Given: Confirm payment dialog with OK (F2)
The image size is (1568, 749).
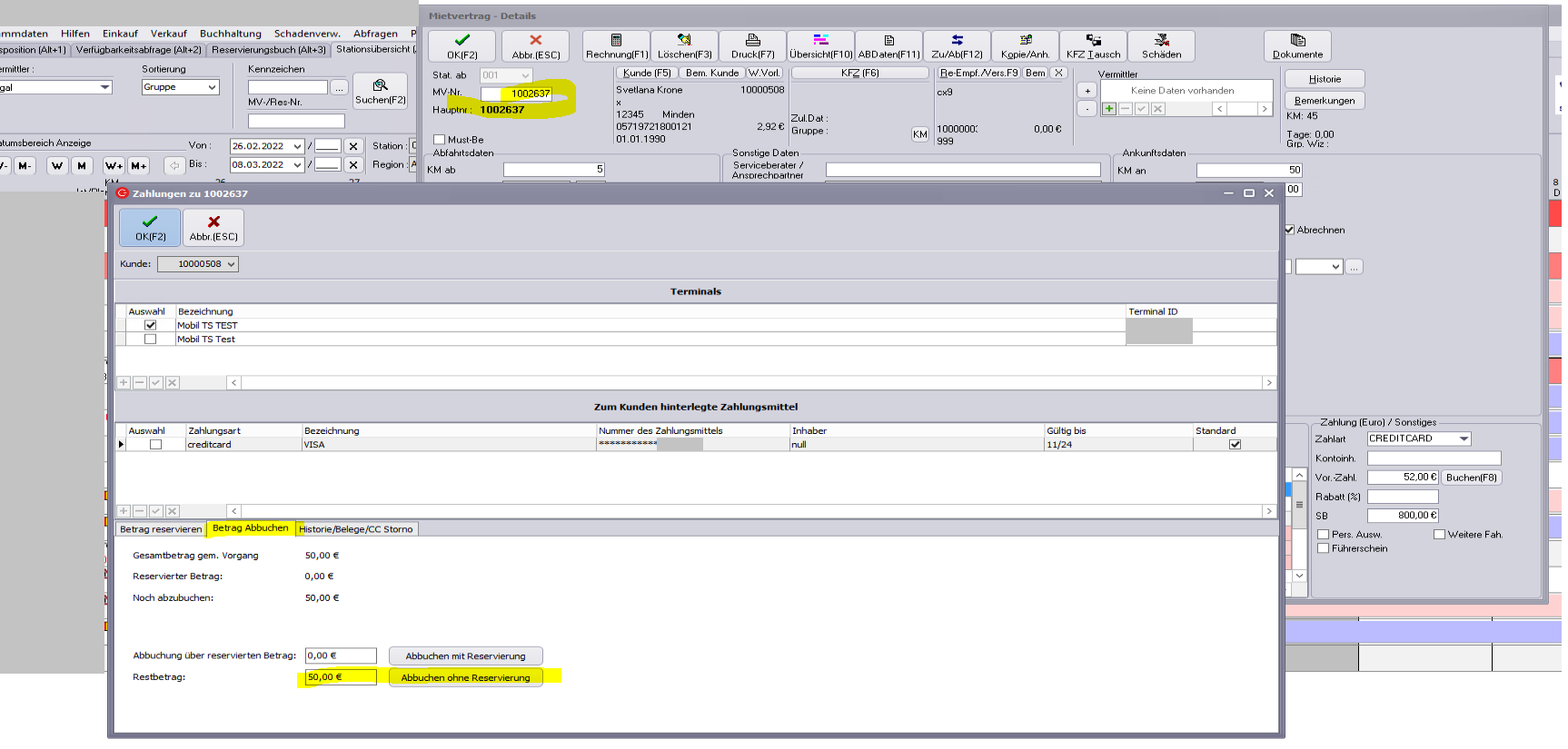Looking at the screenshot, I should (x=150, y=227).
